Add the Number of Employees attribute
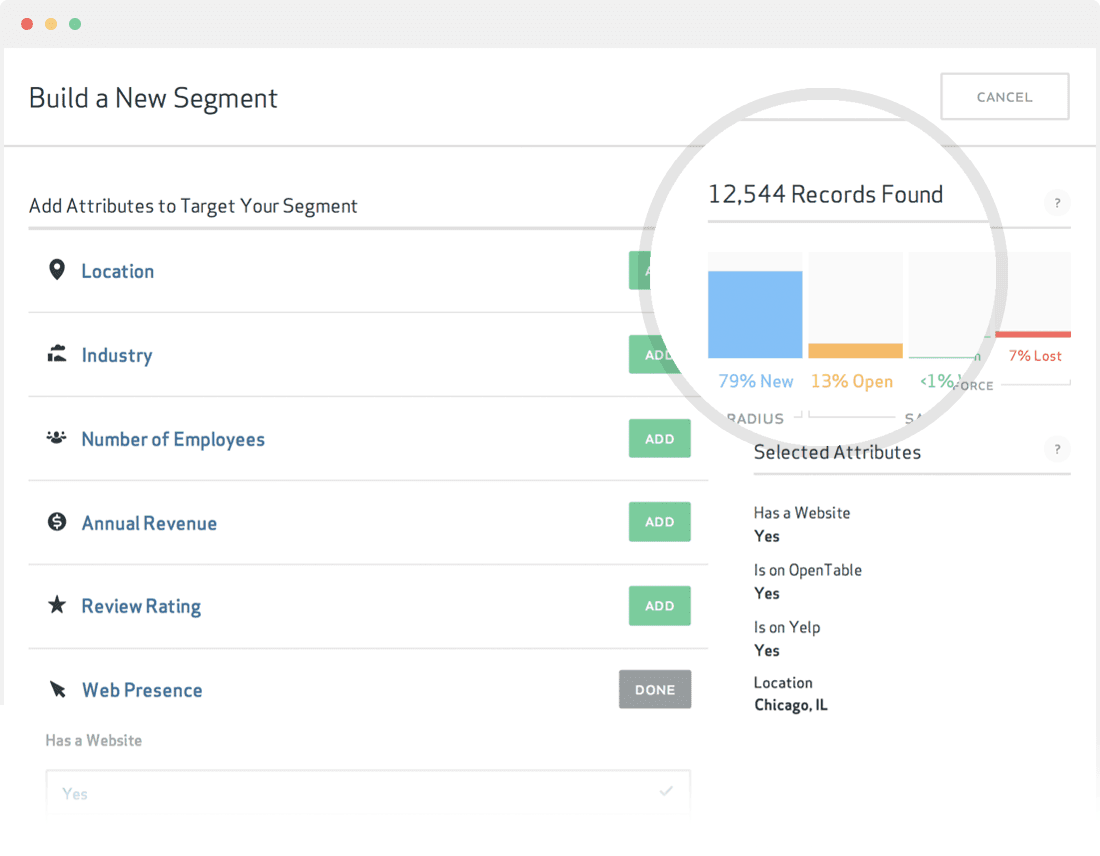Viewport: 1100px width, 856px height. (x=659, y=439)
